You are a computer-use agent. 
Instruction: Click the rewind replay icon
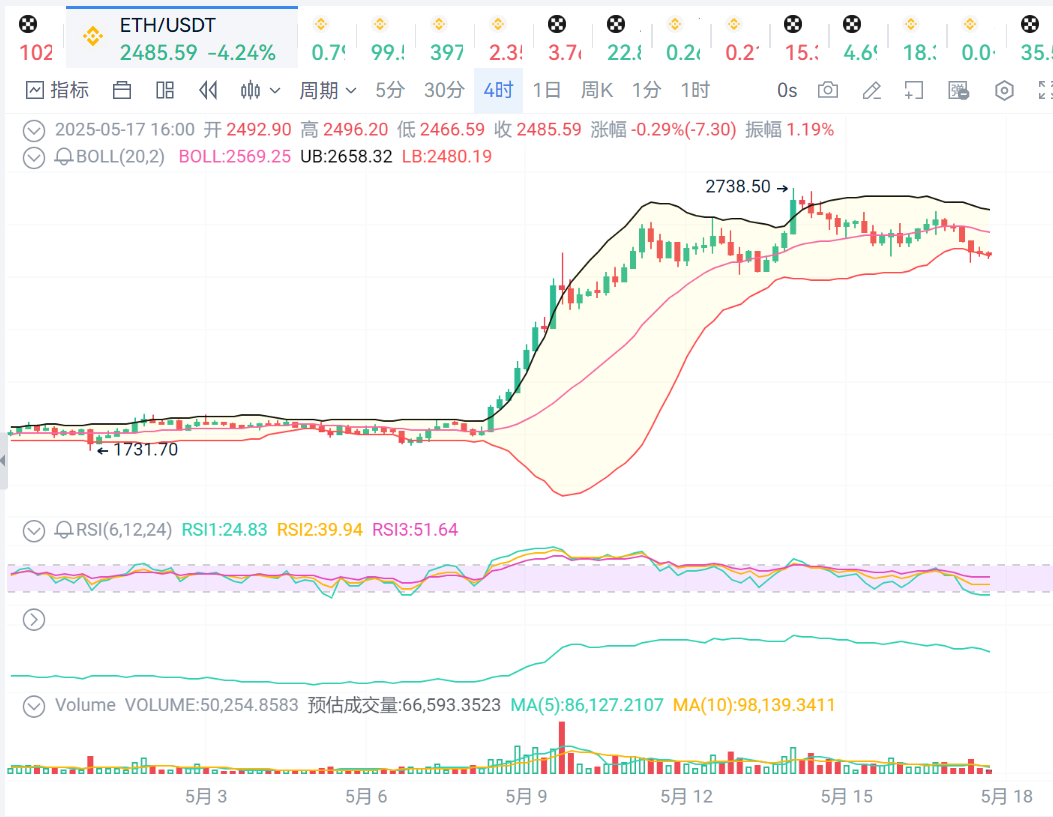pos(208,90)
